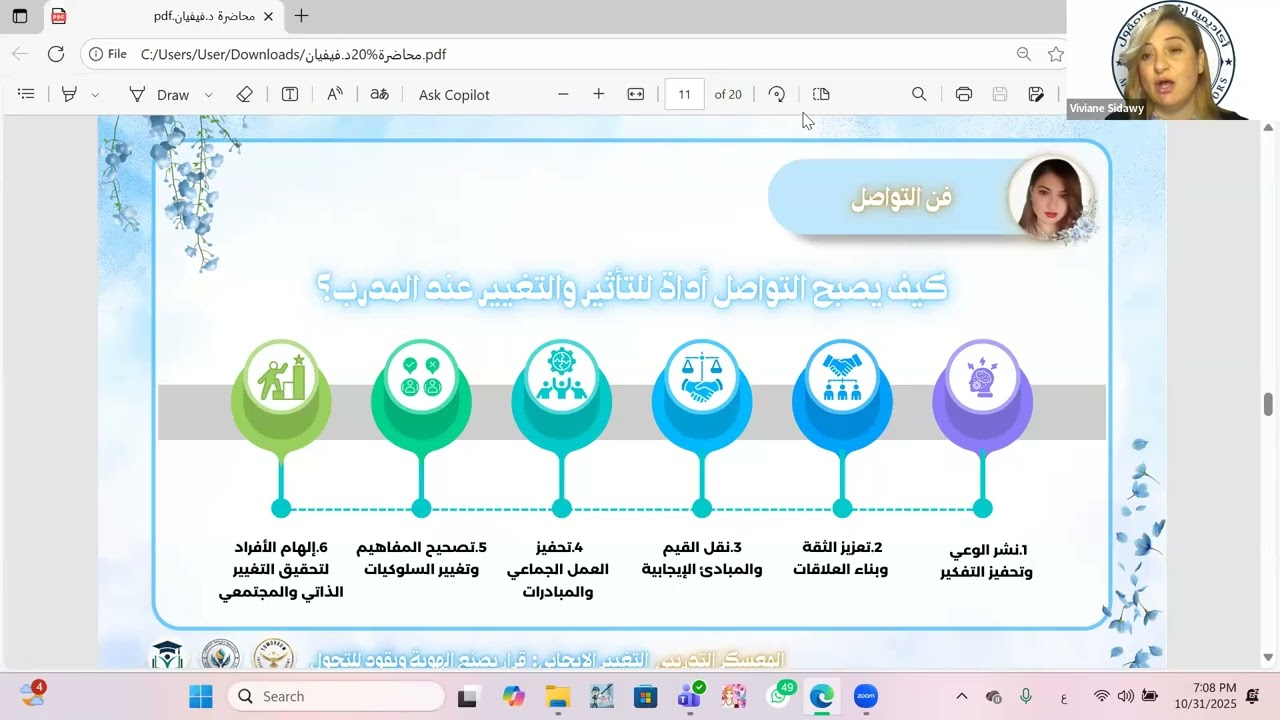Click the taskbar Search box
This screenshot has height=720, width=1280.
[336, 696]
